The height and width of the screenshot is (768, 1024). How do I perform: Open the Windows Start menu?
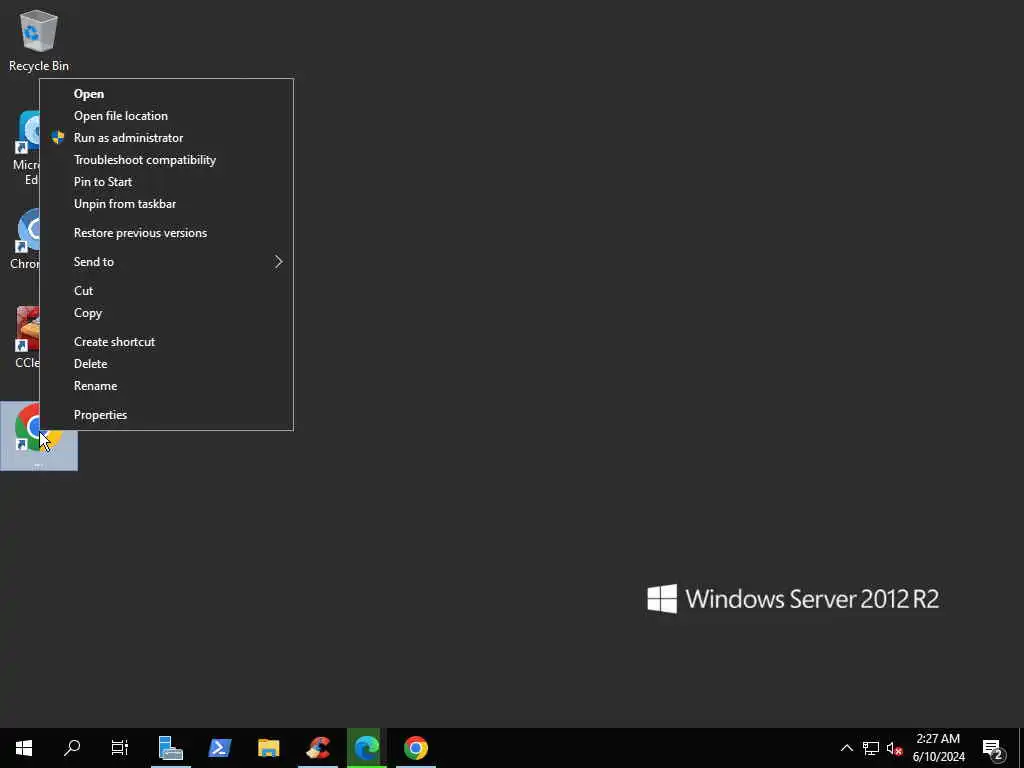coord(24,748)
